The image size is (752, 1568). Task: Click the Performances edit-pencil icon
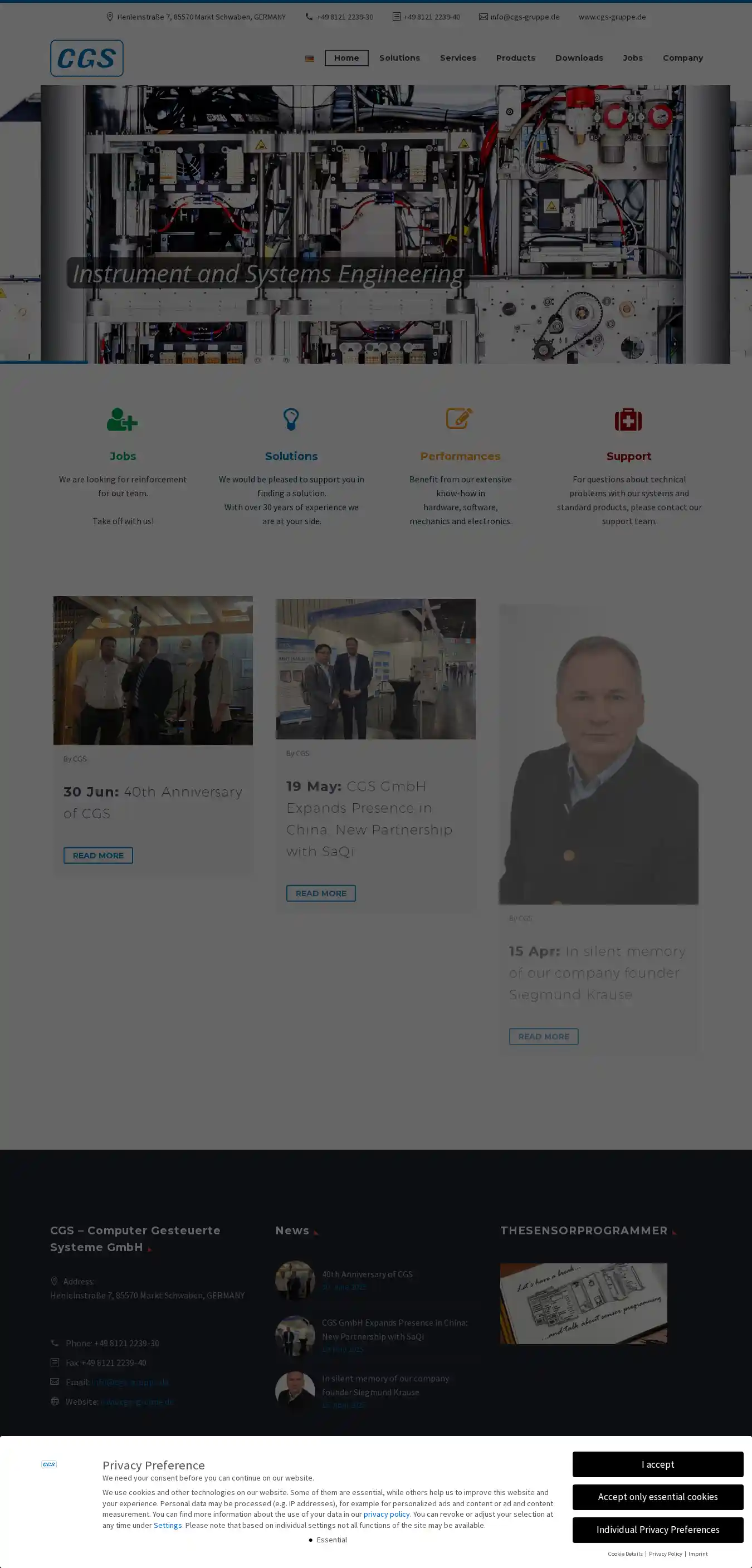(460, 419)
